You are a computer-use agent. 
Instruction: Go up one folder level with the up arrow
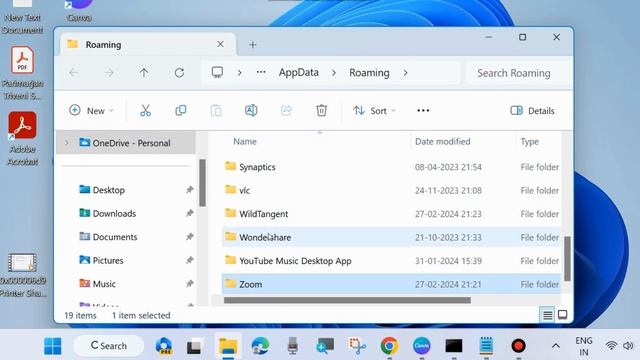click(x=144, y=73)
